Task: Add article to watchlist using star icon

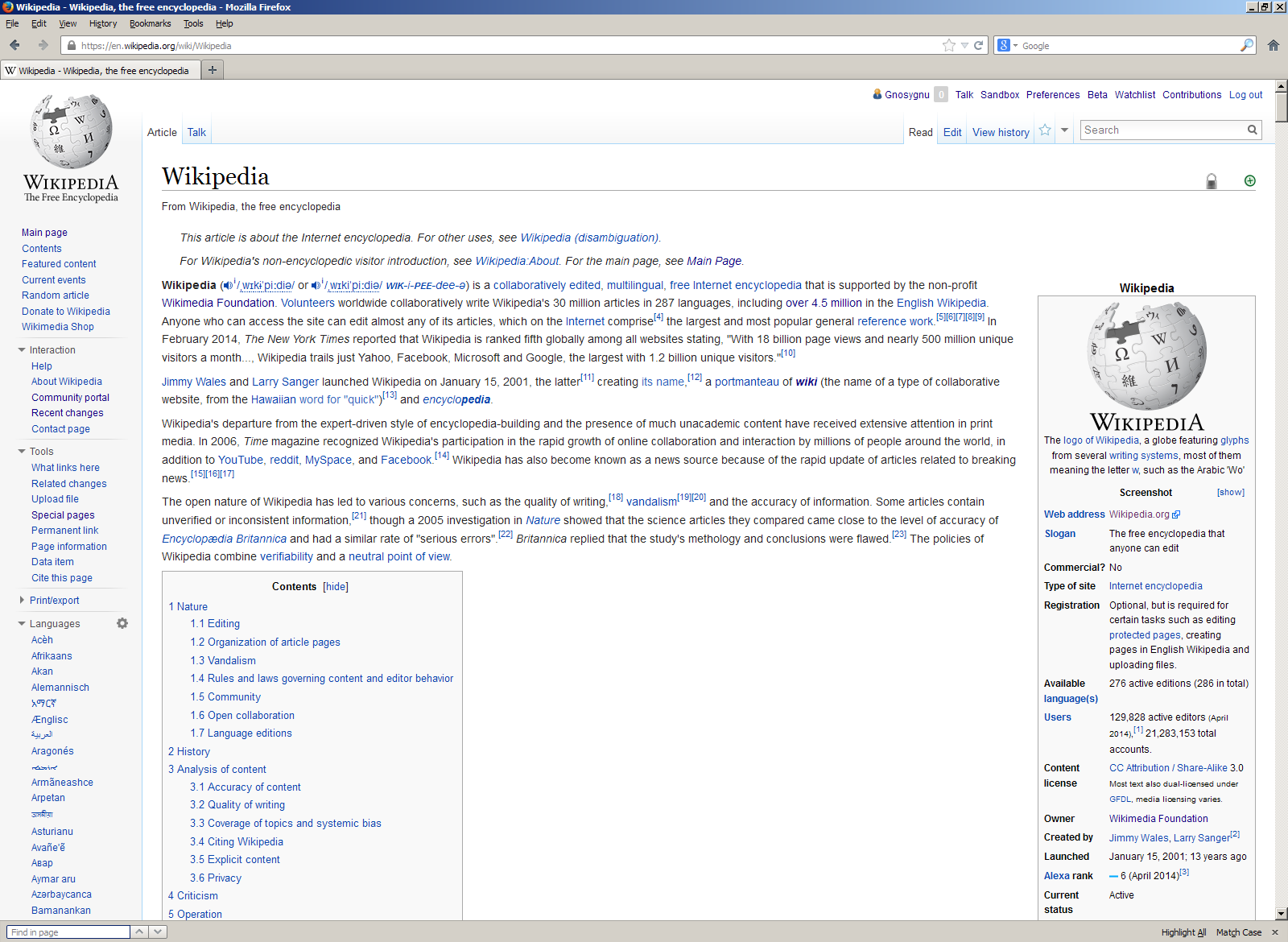Action: coord(1045,130)
